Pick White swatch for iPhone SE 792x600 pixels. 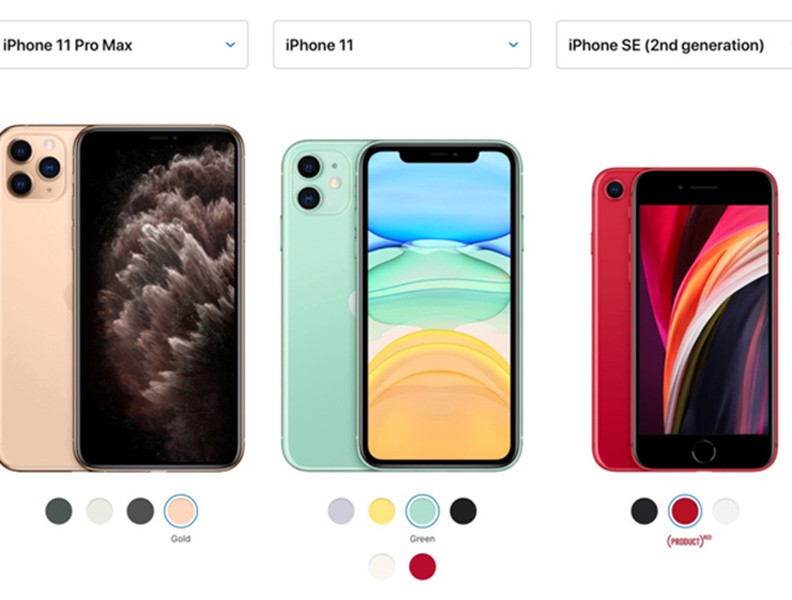click(x=725, y=511)
